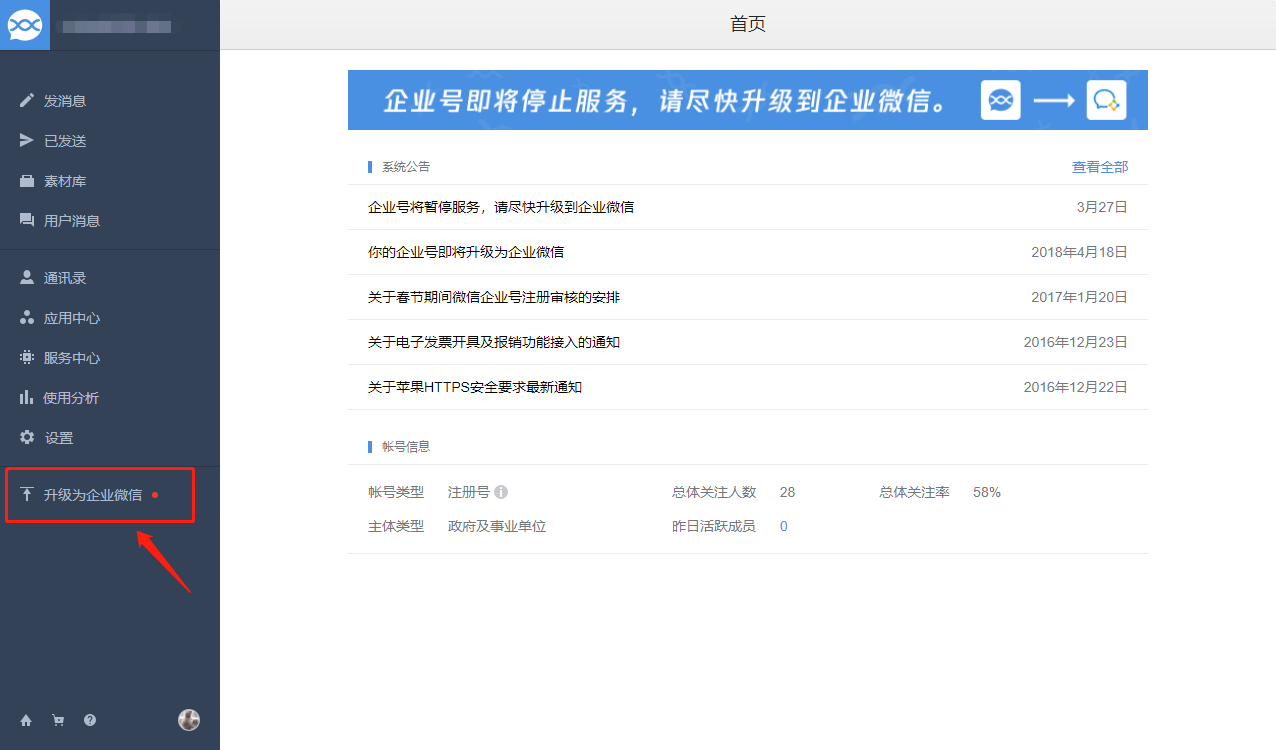Screen dimensions: 1276x750
Task: Click the 查看全部 announcements link
Action: coord(1100,167)
